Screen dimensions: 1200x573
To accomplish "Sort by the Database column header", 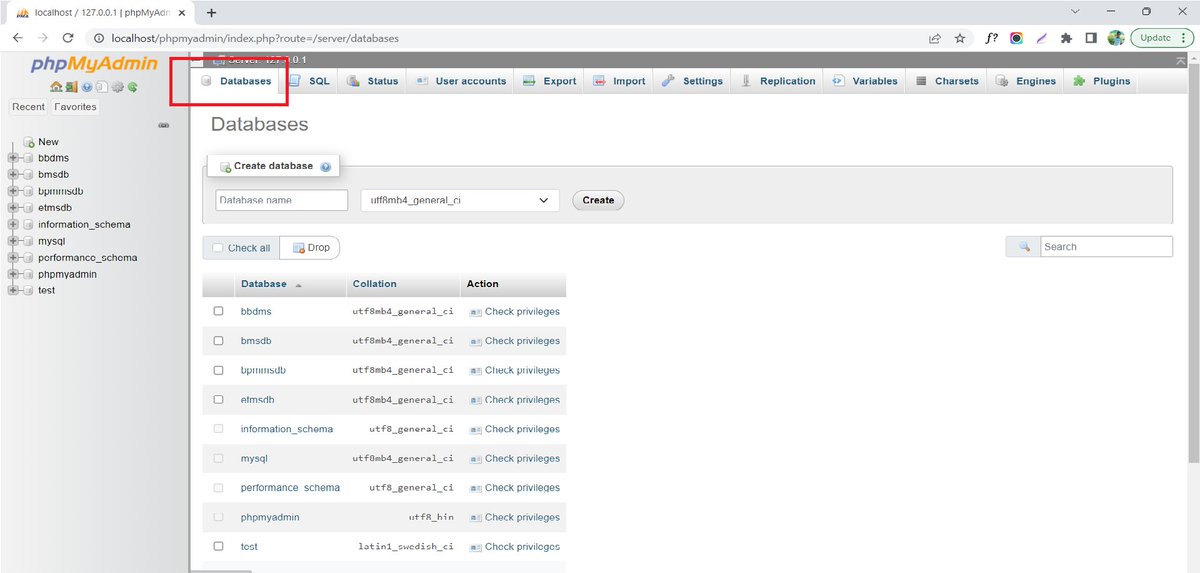I will 264,284.
